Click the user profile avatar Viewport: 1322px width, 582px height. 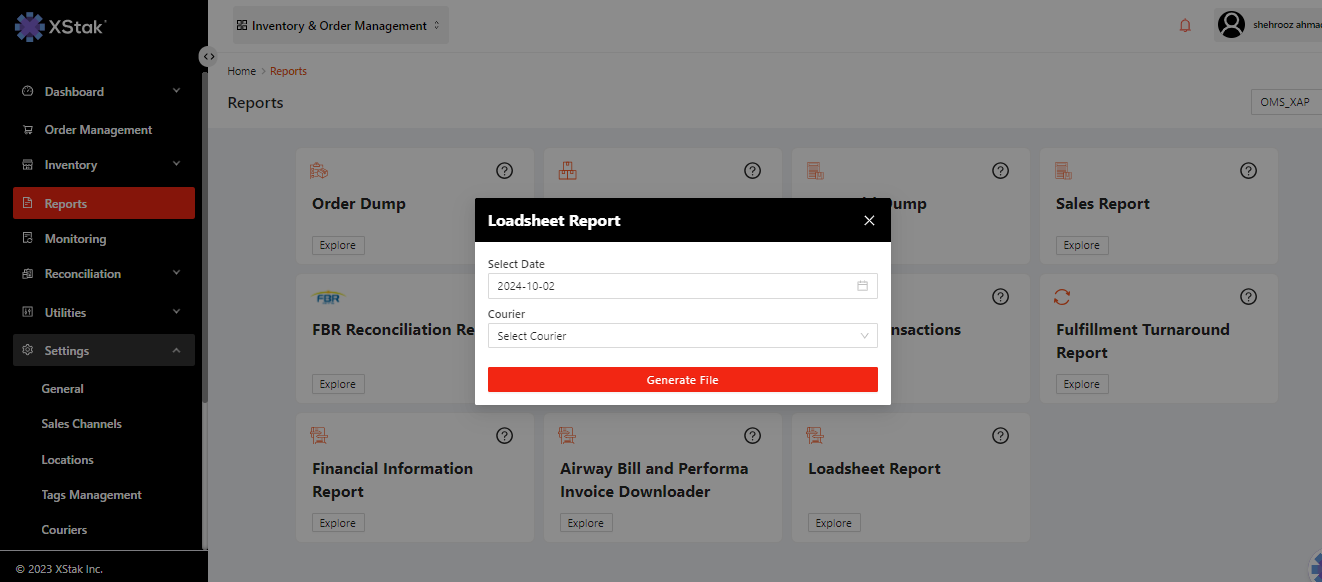pyautogui.click(x=1232, y=25)
